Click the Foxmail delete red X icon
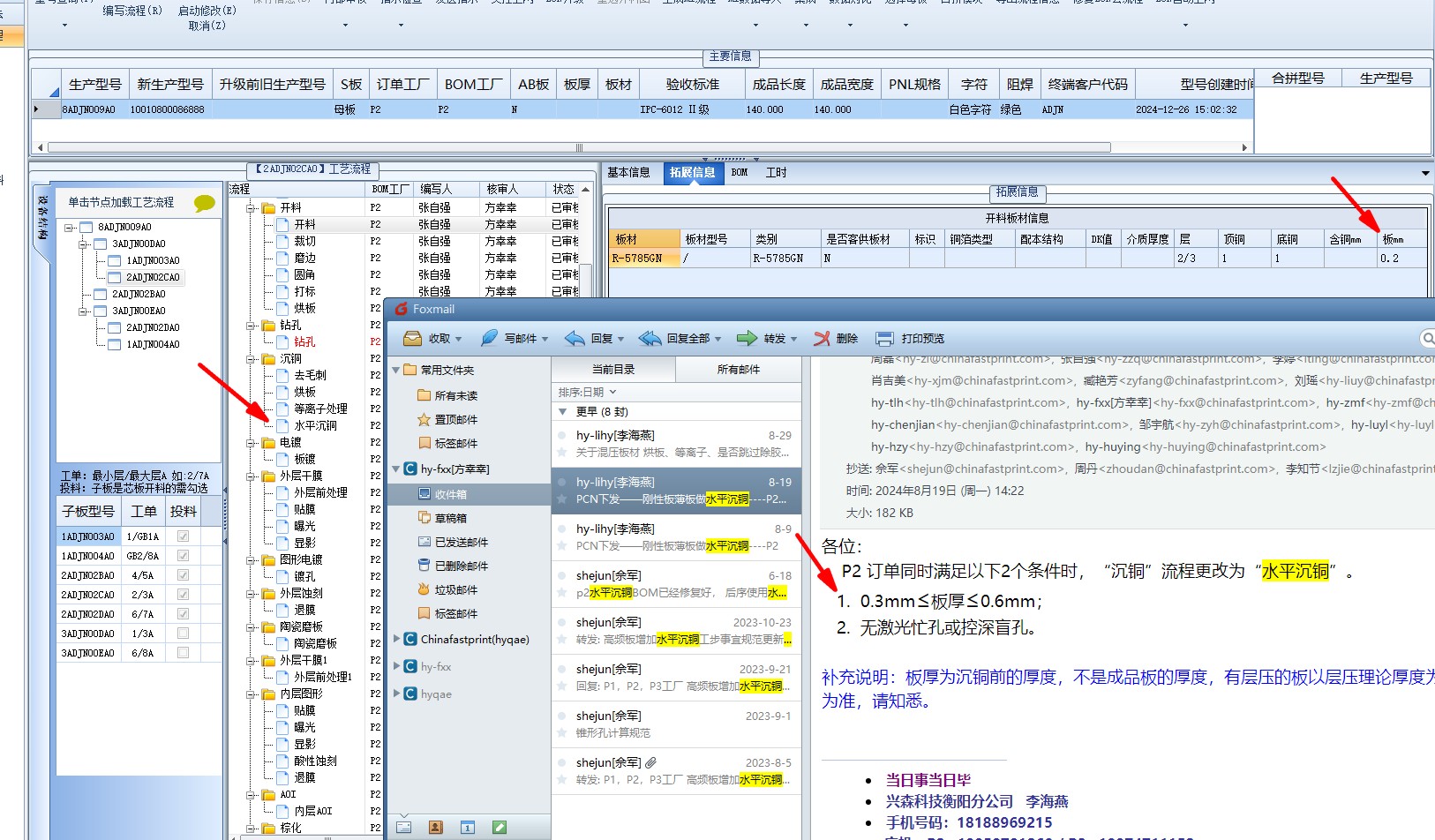 click(822, 338)
